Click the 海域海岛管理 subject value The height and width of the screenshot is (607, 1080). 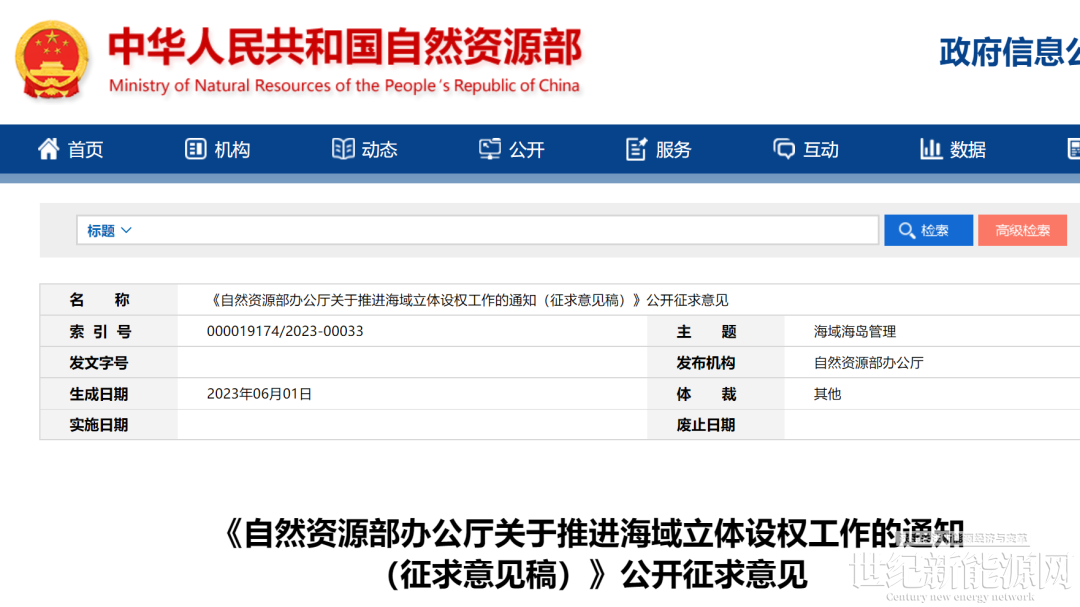pyautogui.click(x=855, y=331)
